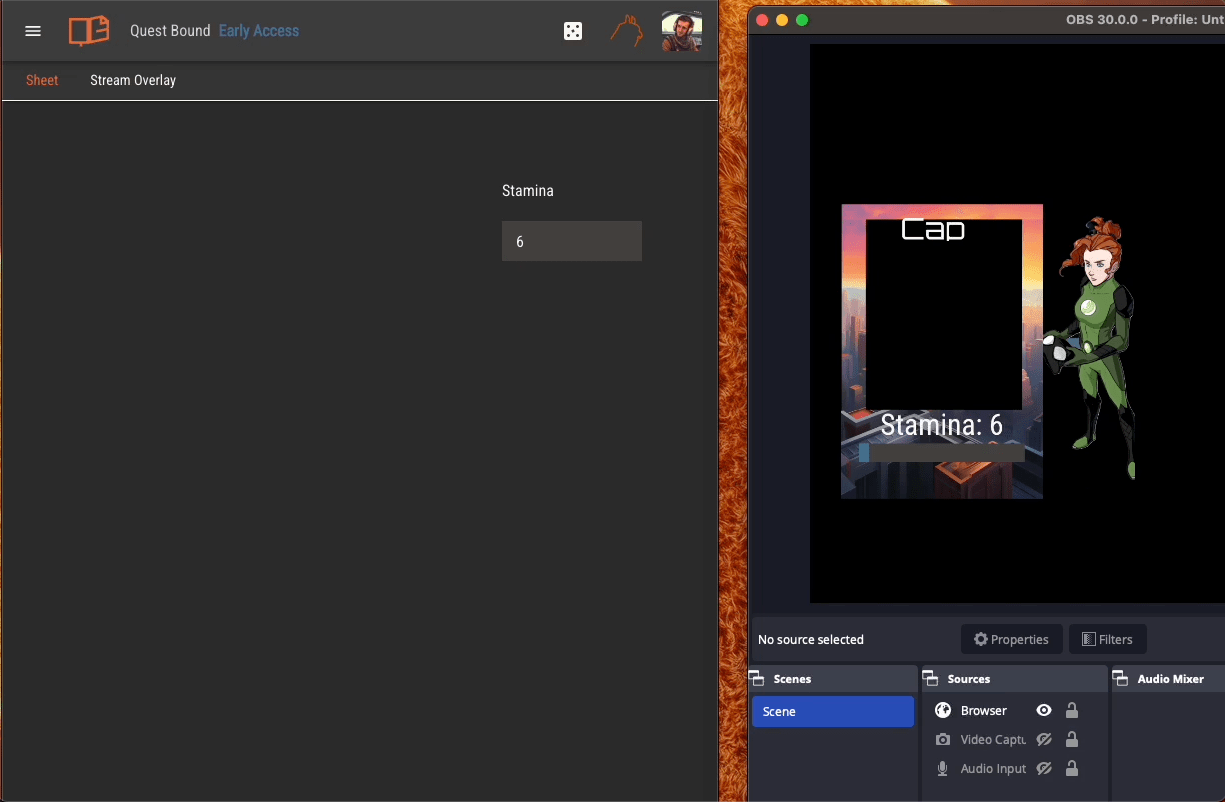Screen dimensions: 1225x802
Task: Click the Browser source globe icon
Action: tap(941, 710)
